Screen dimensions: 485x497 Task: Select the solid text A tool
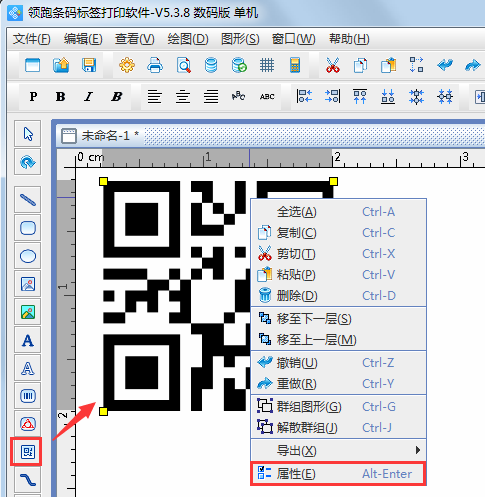(28, 340)
